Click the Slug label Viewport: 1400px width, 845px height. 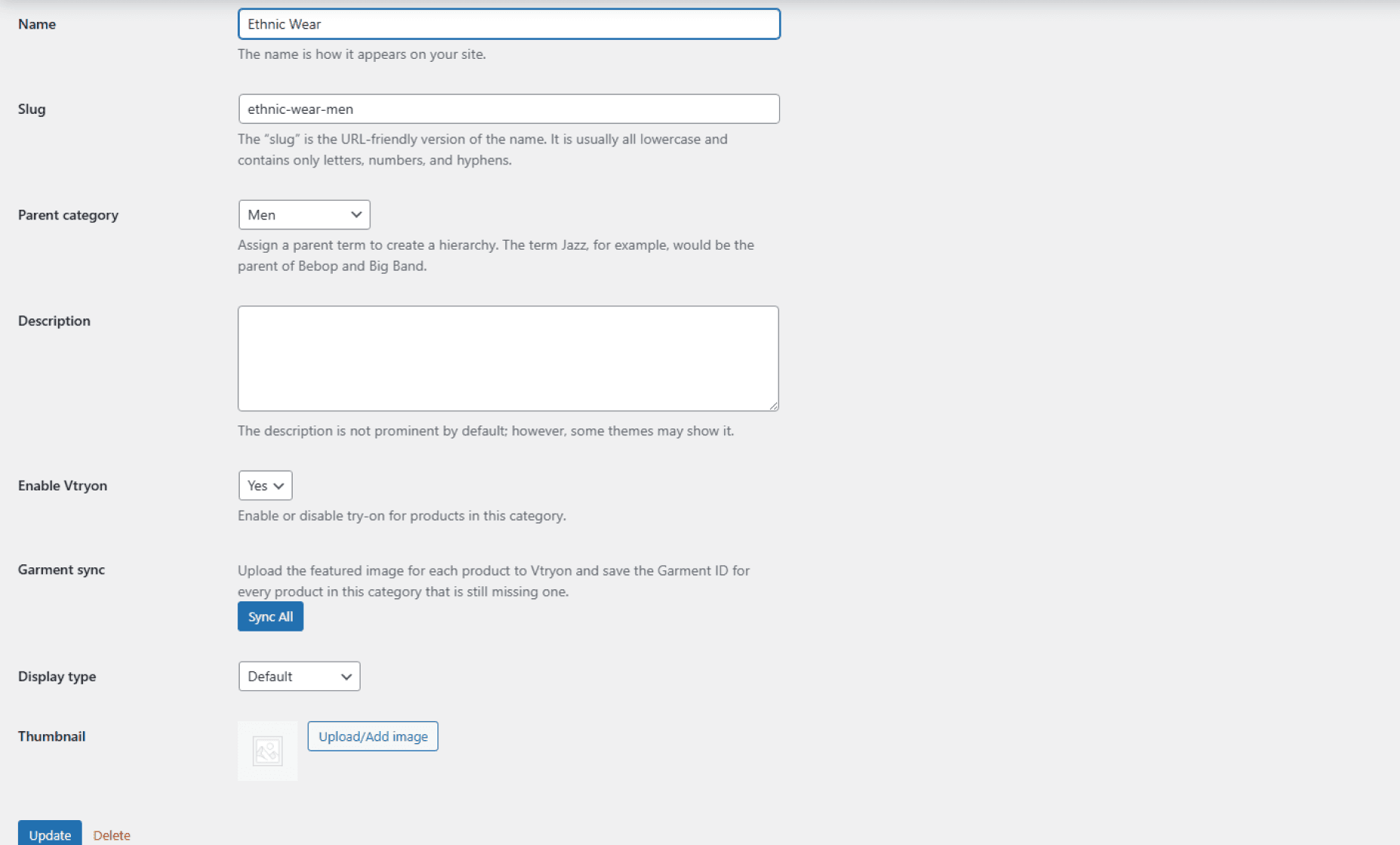[x=32, y=109]
